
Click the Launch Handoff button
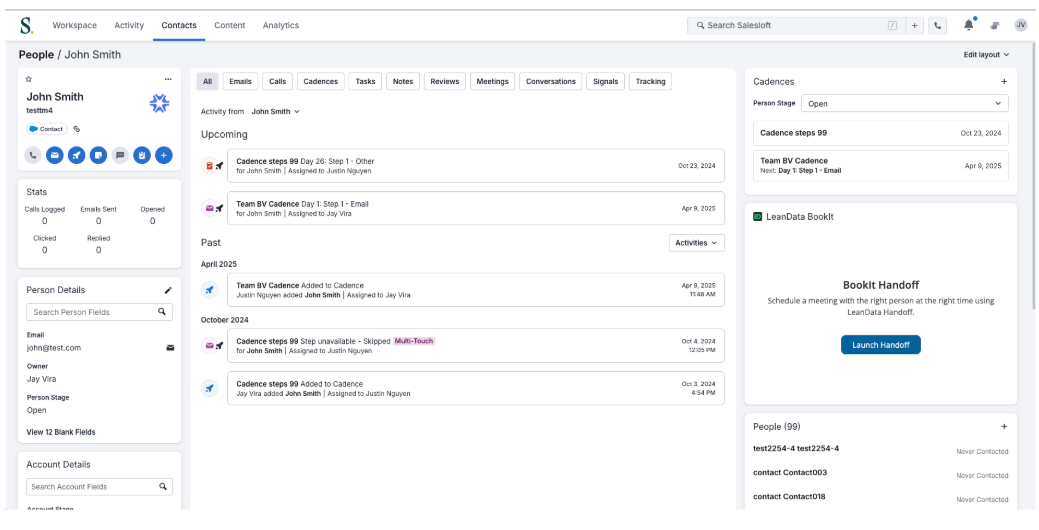881,344
